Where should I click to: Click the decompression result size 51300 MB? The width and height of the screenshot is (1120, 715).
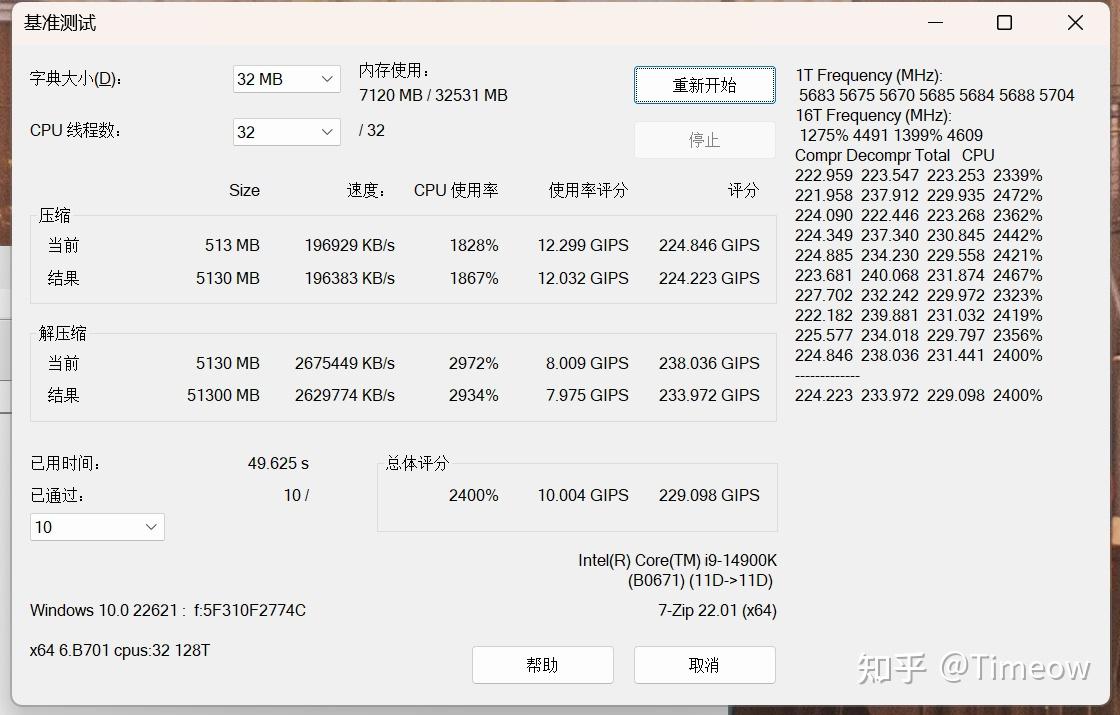pyautogui.click(x=223, y=395)
